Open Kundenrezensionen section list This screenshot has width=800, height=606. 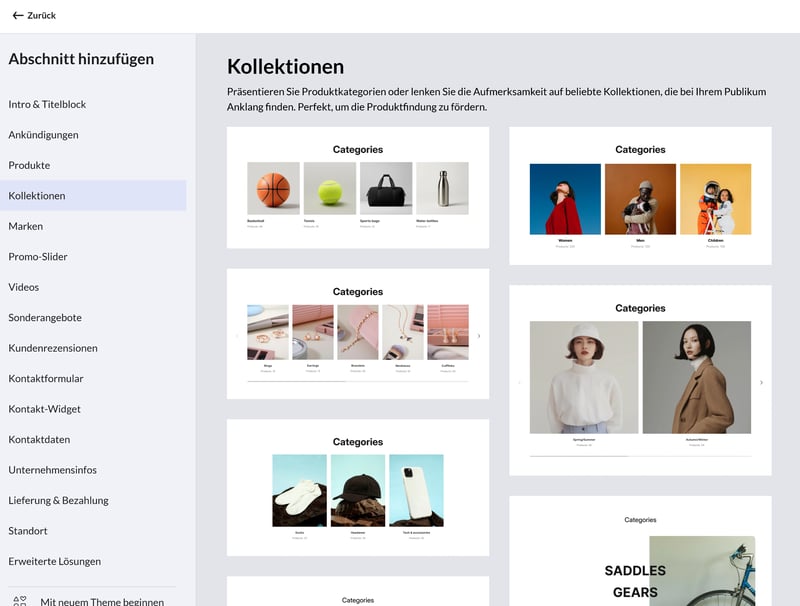pos(53,348)
